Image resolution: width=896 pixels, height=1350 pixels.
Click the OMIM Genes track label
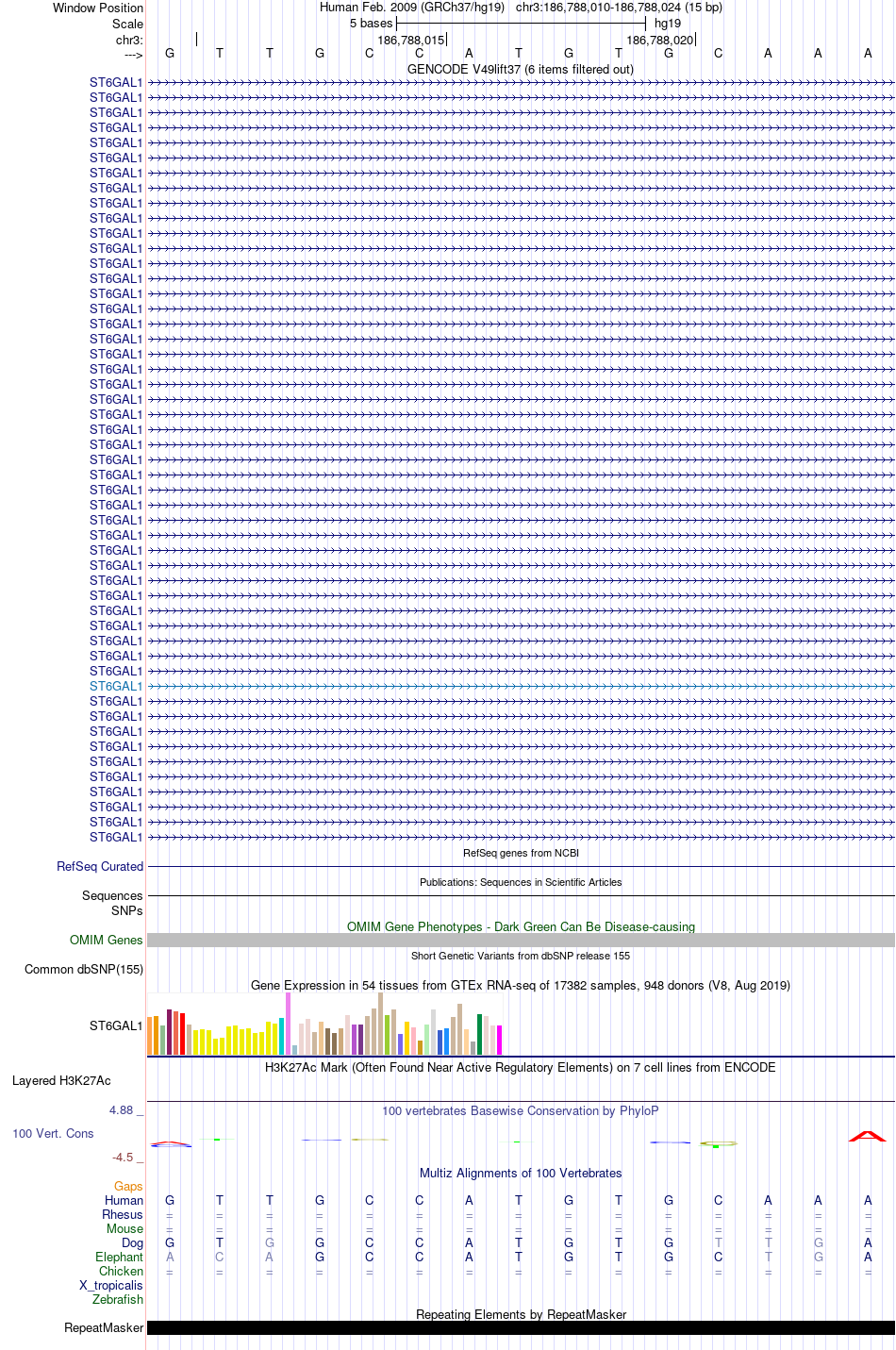[107, 940]
